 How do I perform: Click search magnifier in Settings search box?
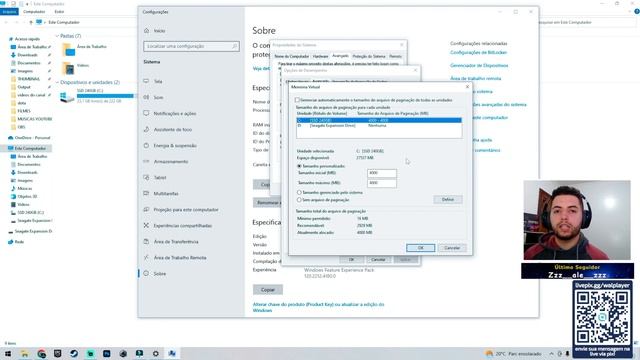235,46
